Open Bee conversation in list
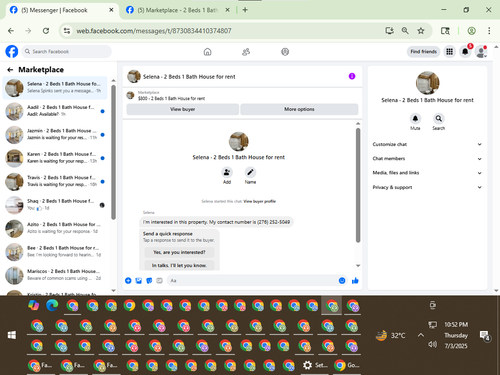This screenshot has height=375, width=500. point(55,252)
